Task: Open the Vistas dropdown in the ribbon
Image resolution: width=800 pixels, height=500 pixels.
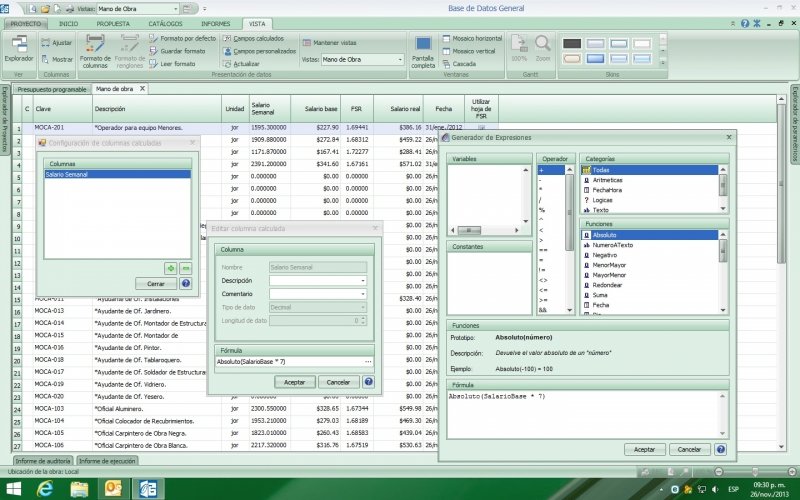Action: (x=399, y=60)
